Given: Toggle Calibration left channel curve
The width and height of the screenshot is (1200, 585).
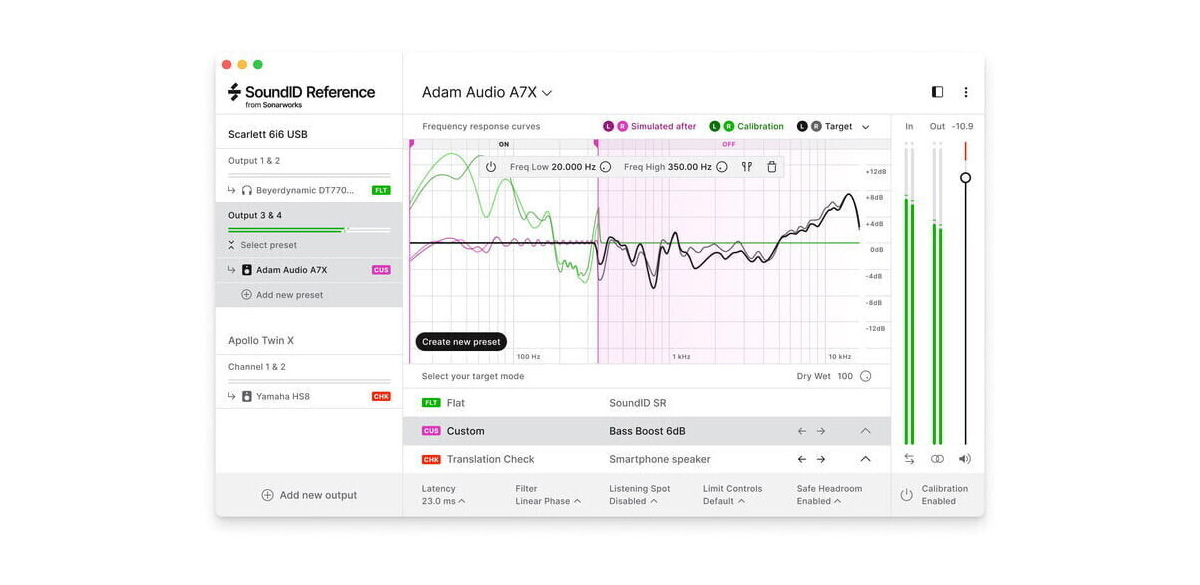Looking at the screenshot, I should tap(715, 127).
